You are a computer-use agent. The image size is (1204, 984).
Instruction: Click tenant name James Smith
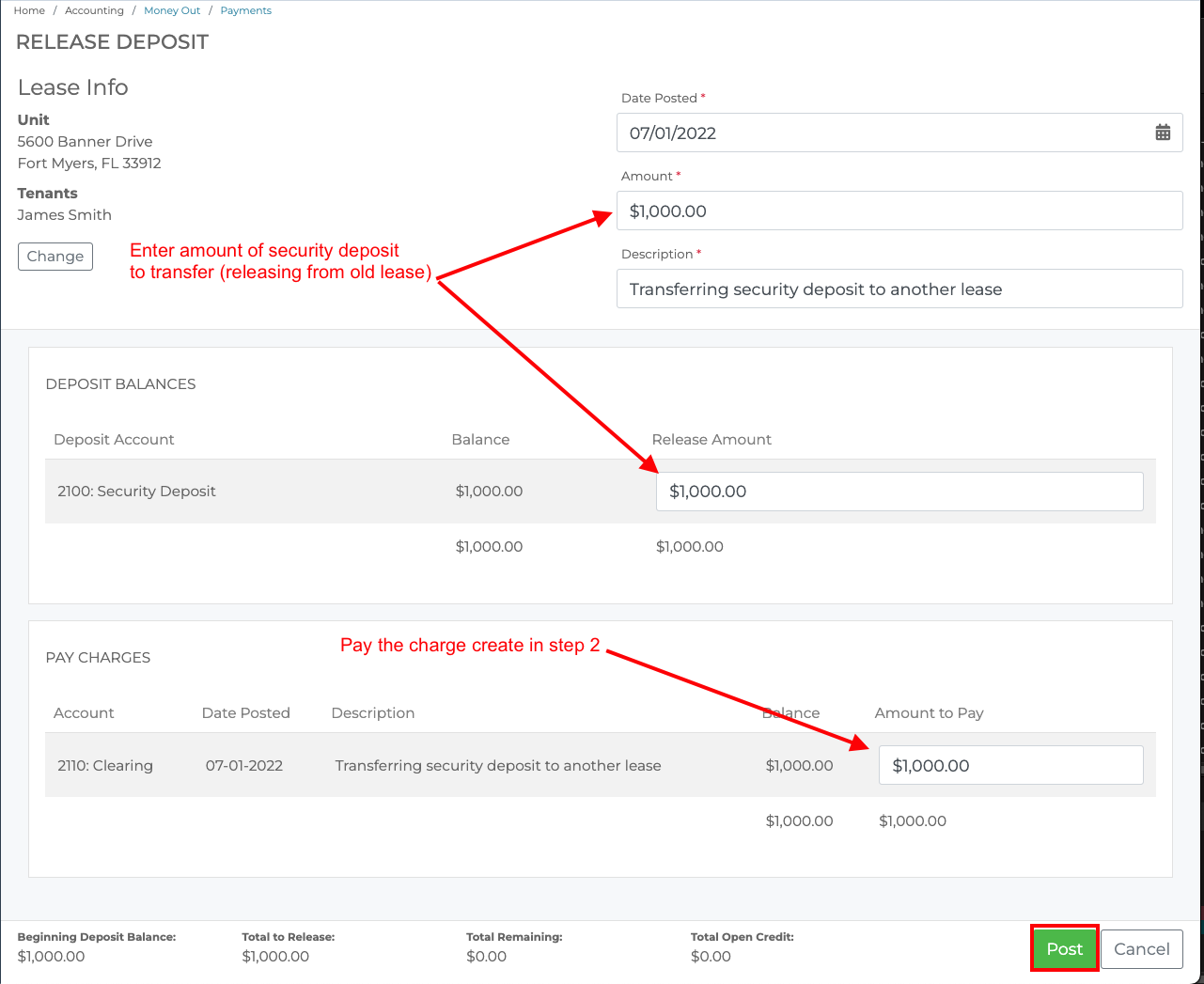pyautogui.click(x=64, y=214)
